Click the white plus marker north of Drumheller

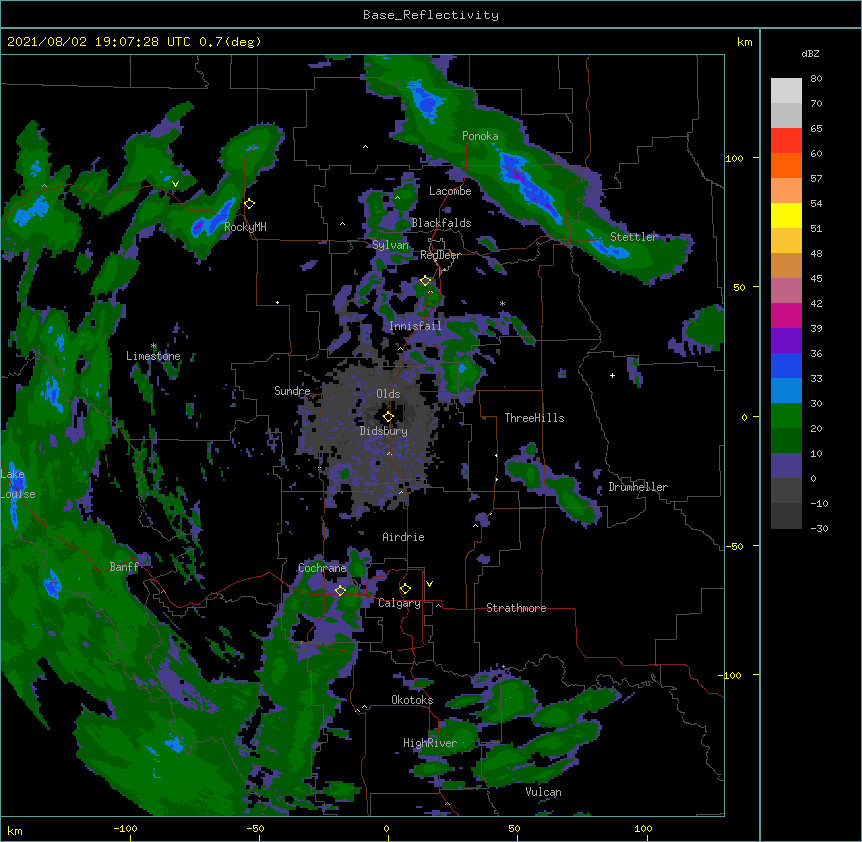[612, 375]
